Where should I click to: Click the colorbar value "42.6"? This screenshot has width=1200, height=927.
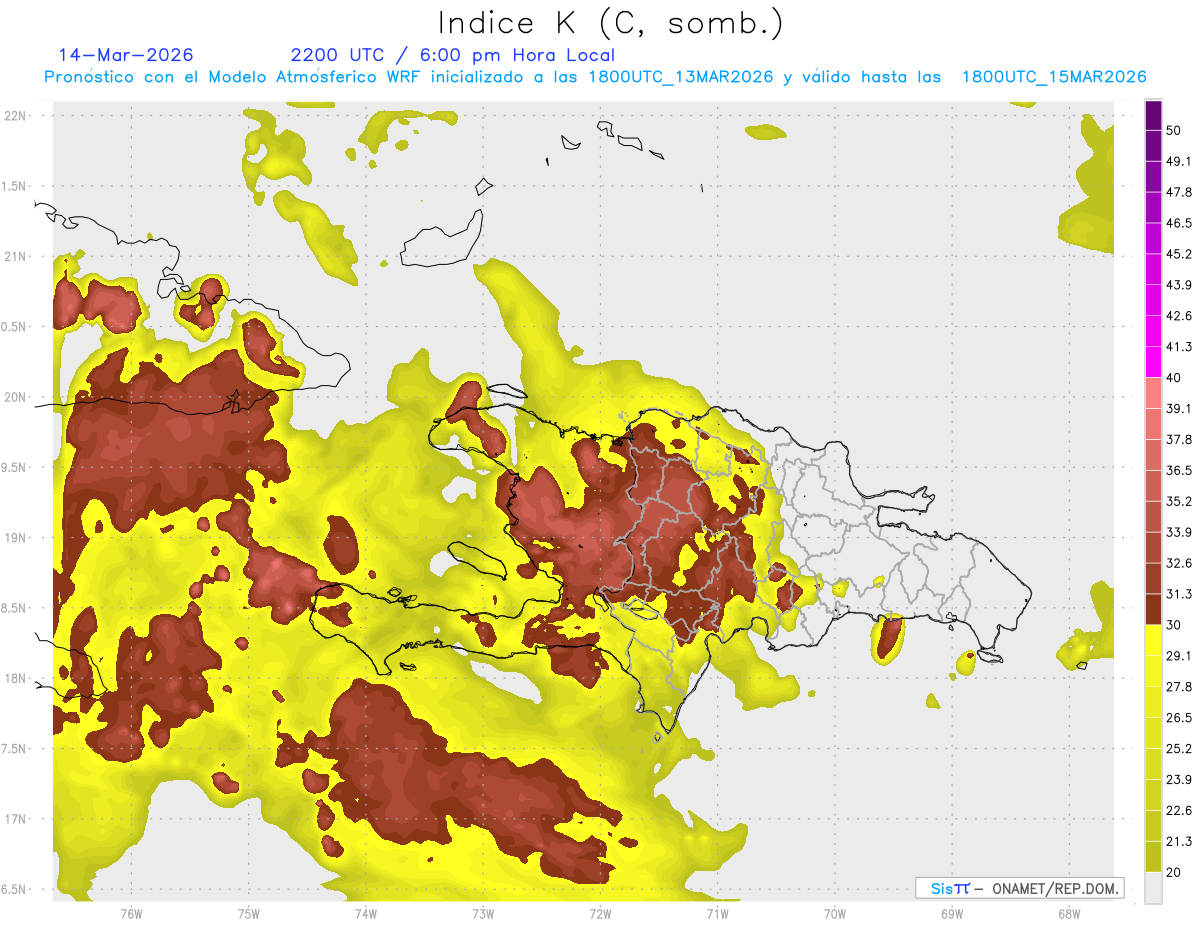[1179, 316]
